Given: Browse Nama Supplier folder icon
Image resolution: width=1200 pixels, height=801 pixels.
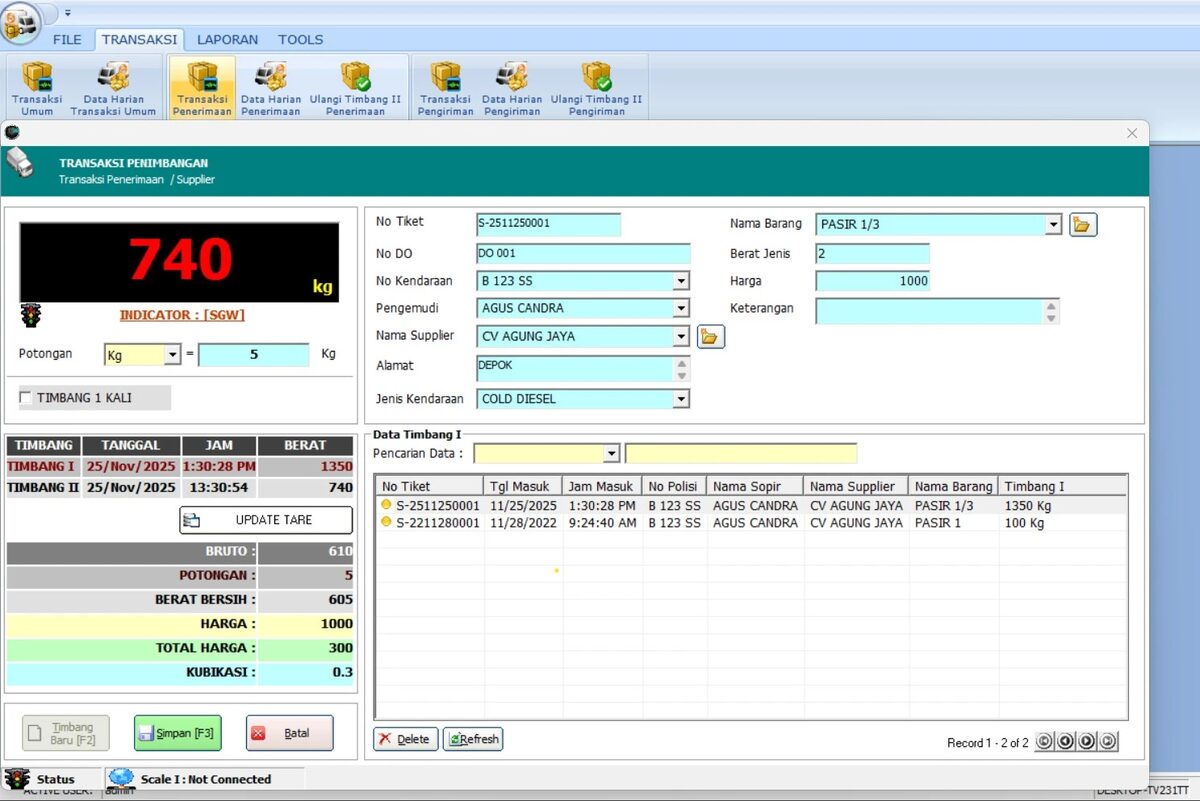Looking at the screenshot, I should pyautogui.click(x=710, y=337).
